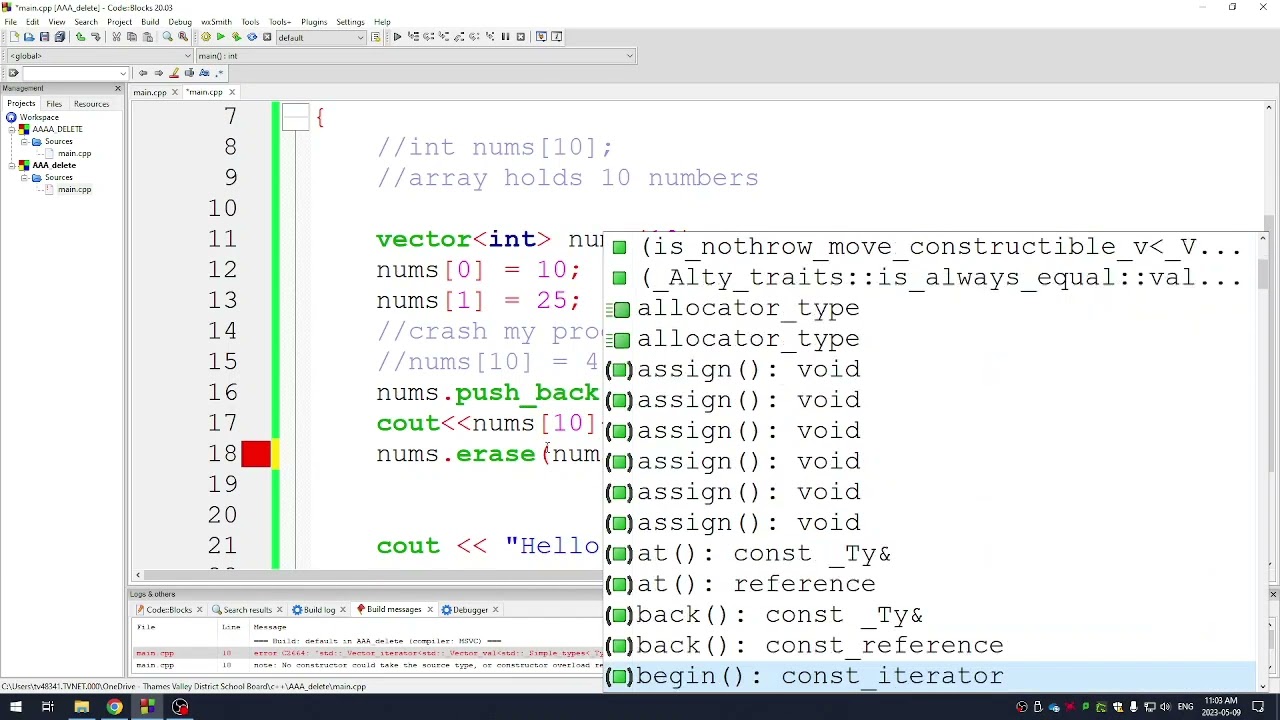
Task: Collapse the AAA_delete project node
Action: [x=12, y=165]
